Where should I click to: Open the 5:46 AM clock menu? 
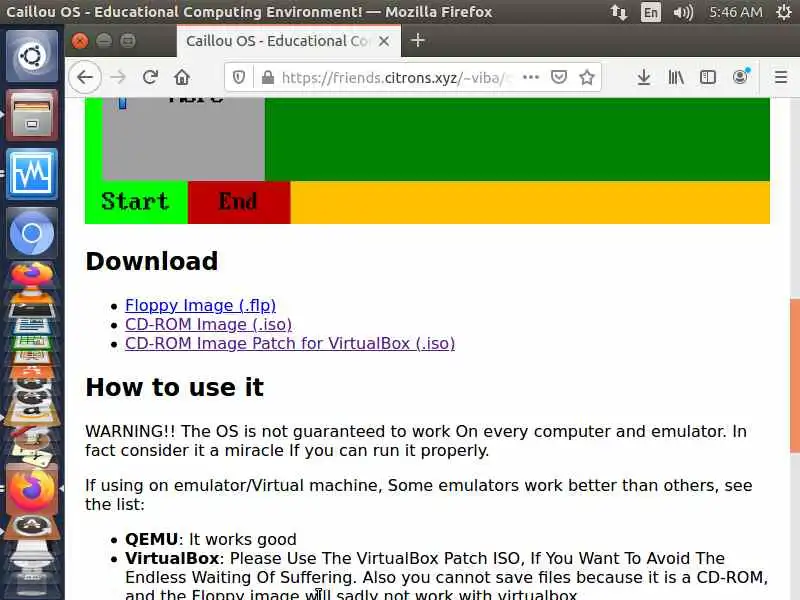pyautogui.click(x=736, y=12)
